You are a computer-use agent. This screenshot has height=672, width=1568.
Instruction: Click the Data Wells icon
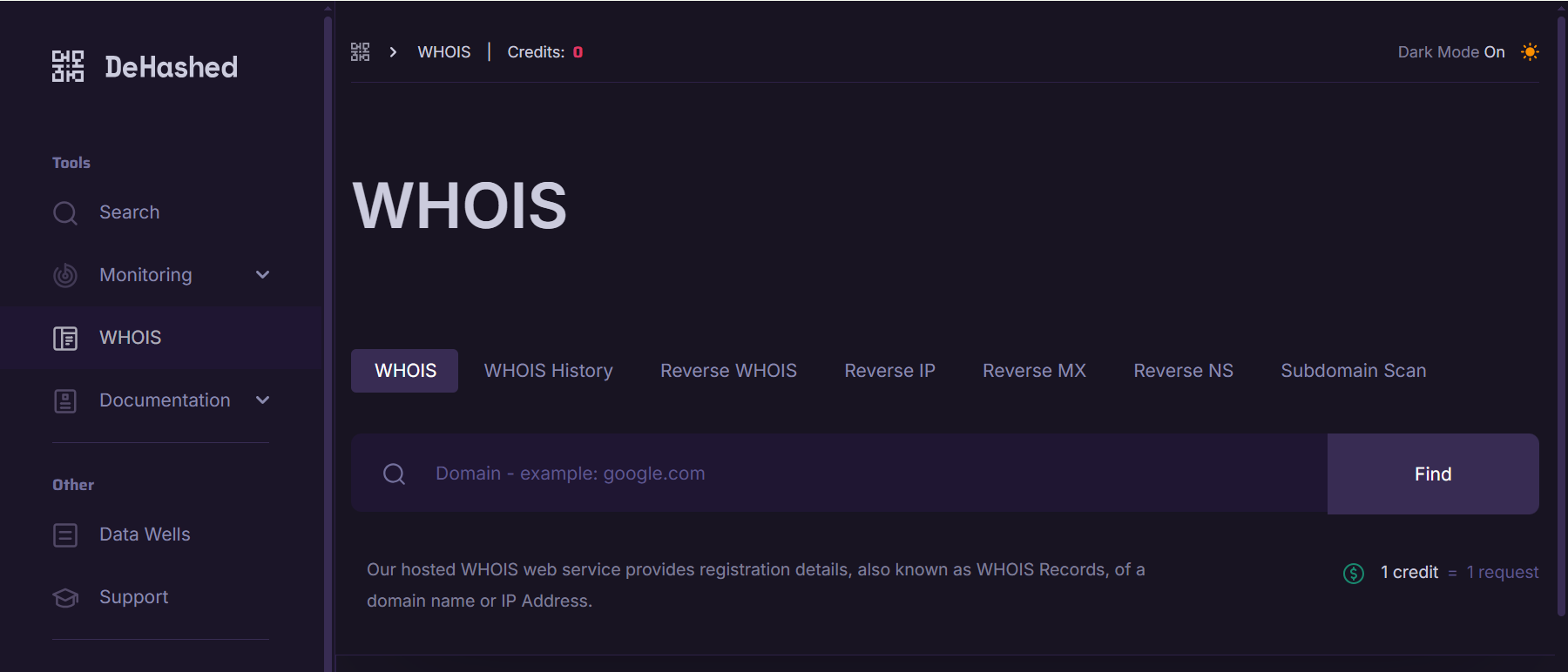click(65, 534)
